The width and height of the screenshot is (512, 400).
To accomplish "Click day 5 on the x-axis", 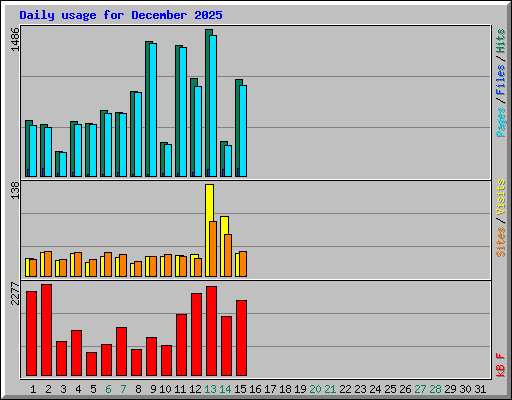I will tap(93, 389).
